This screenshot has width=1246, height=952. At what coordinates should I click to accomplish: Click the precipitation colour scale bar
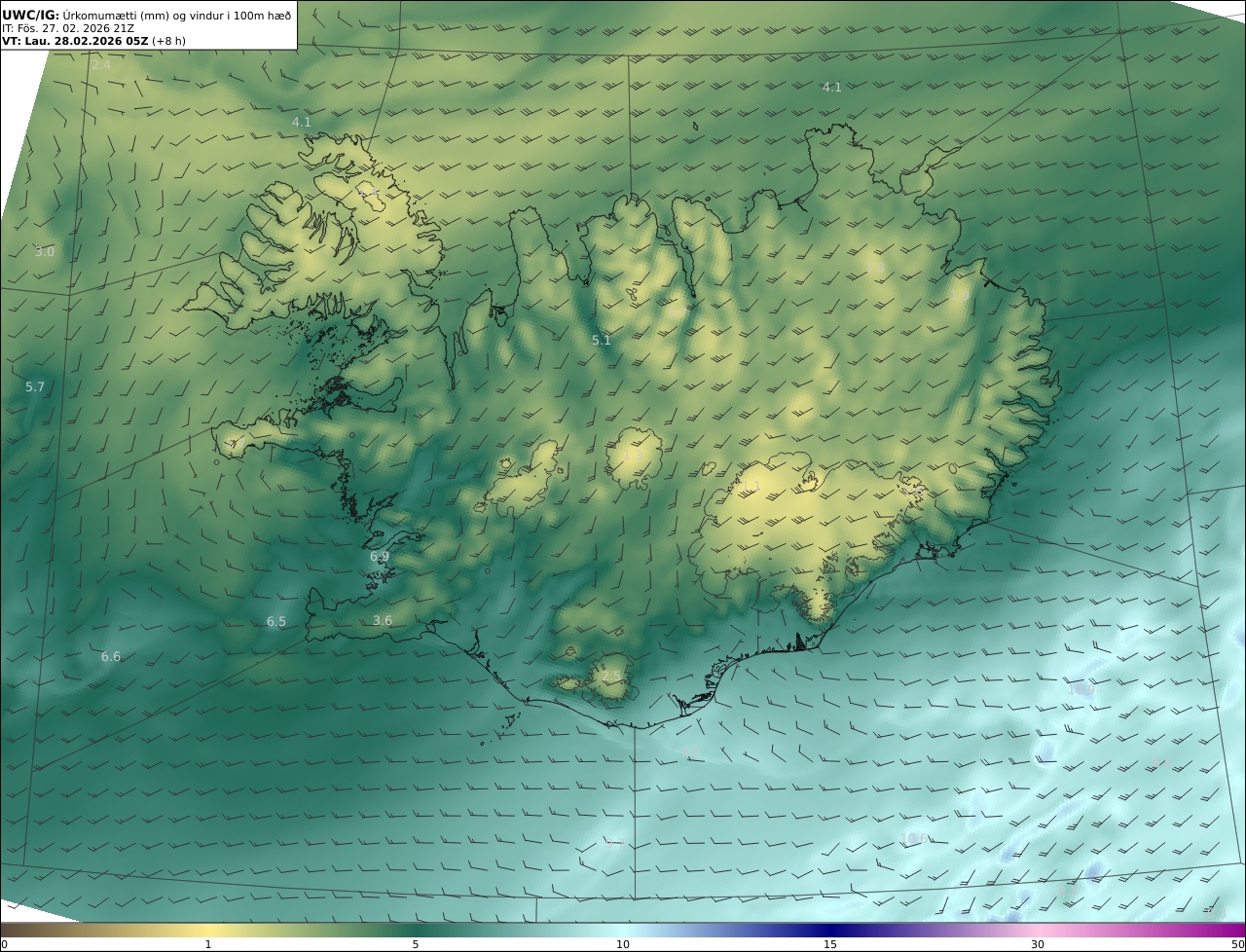[x=623, y=930]
